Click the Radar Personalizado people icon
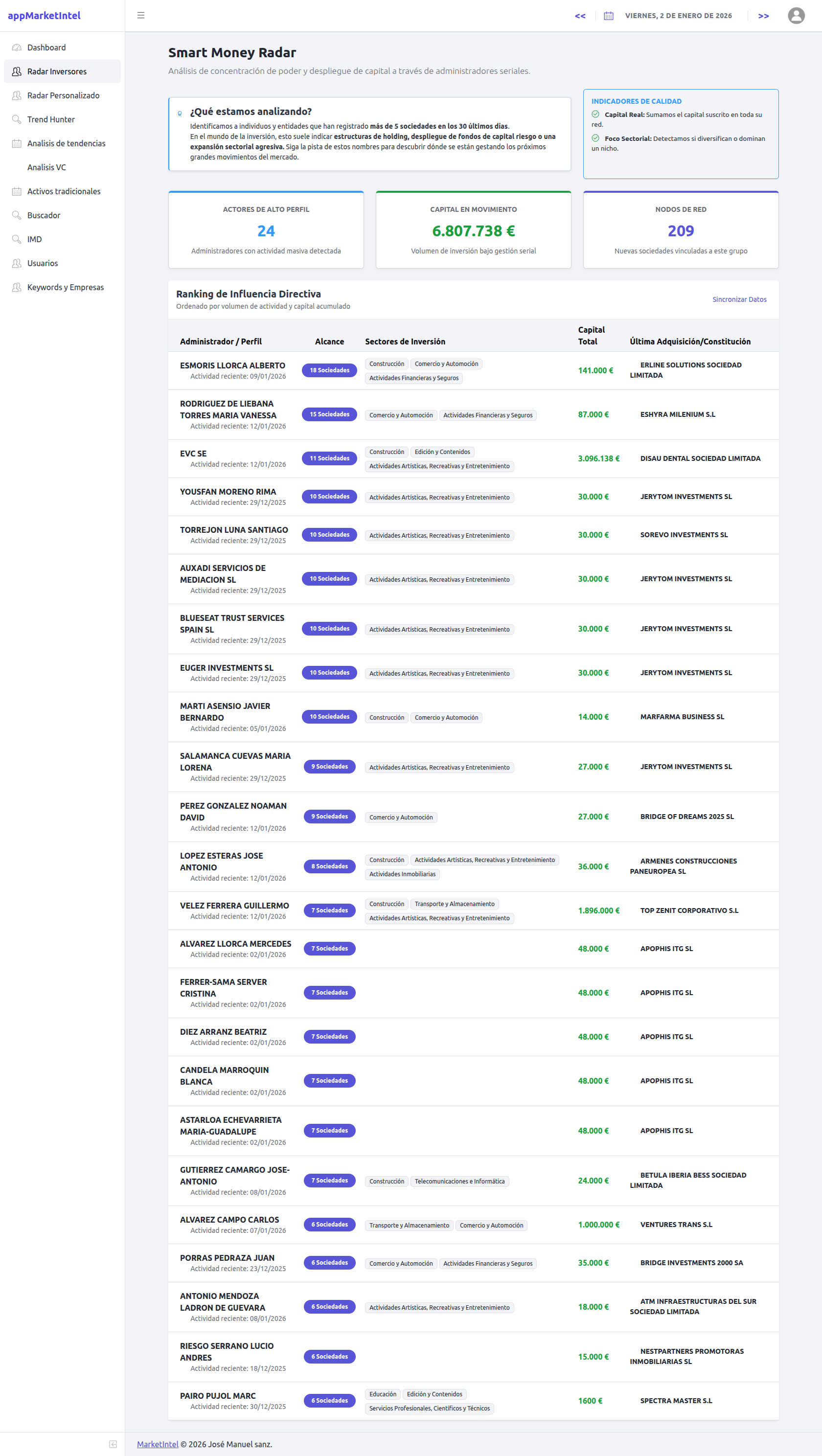This screenshot has width=822, height=1456. point(17,95)
